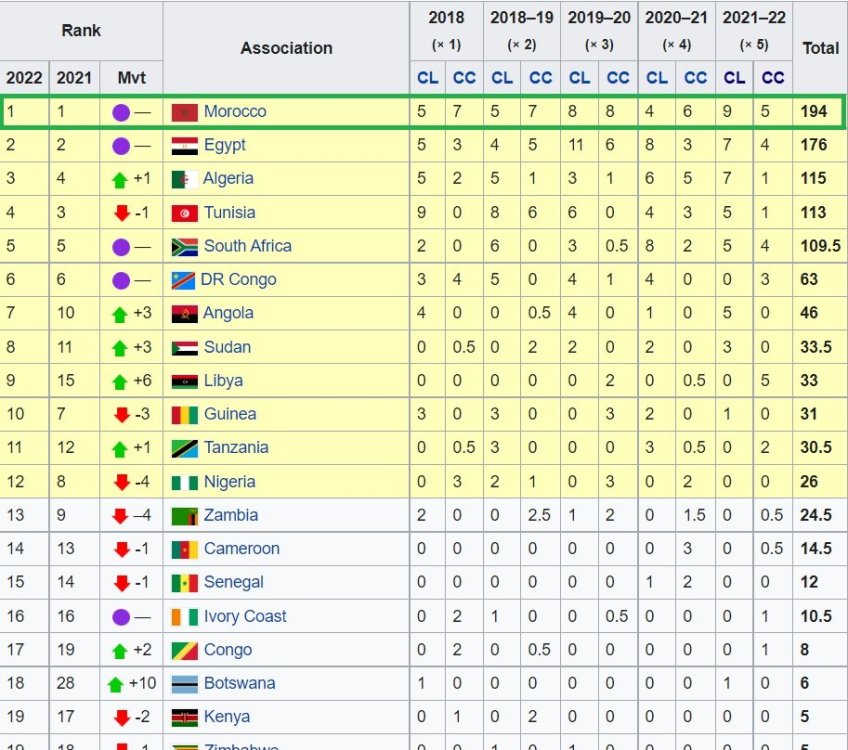The image size is (848, 750).
Task: Click the Total column header
Action: (x=820, y=48)
